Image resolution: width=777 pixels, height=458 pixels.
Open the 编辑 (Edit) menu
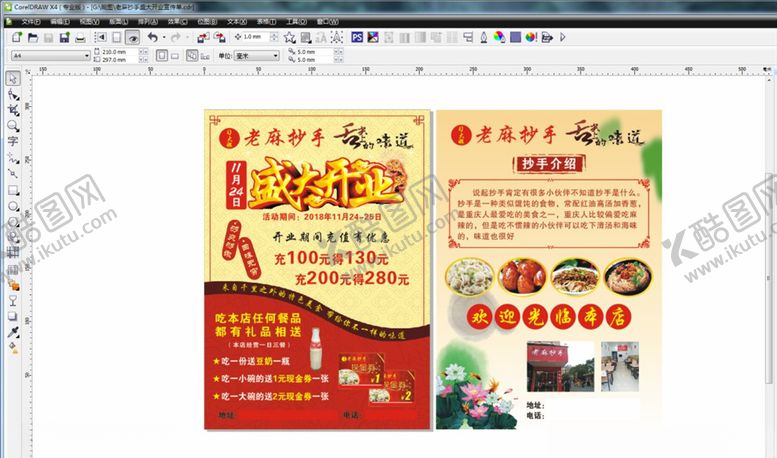(60, 22)
